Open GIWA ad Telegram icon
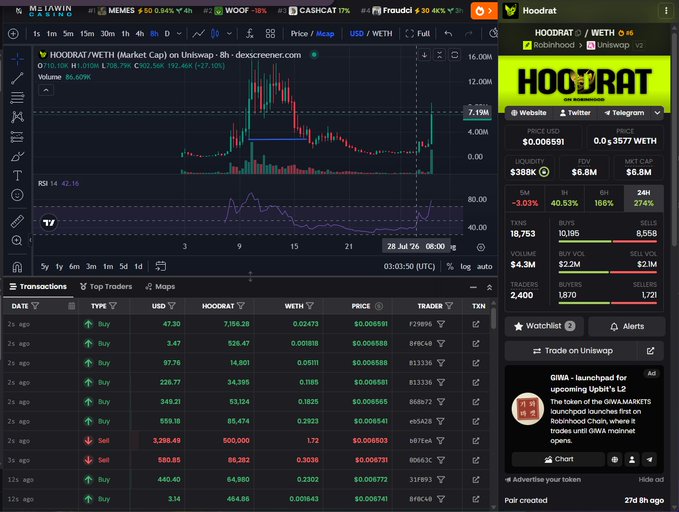This screenshot has height=512, width=679. [649, 460]
